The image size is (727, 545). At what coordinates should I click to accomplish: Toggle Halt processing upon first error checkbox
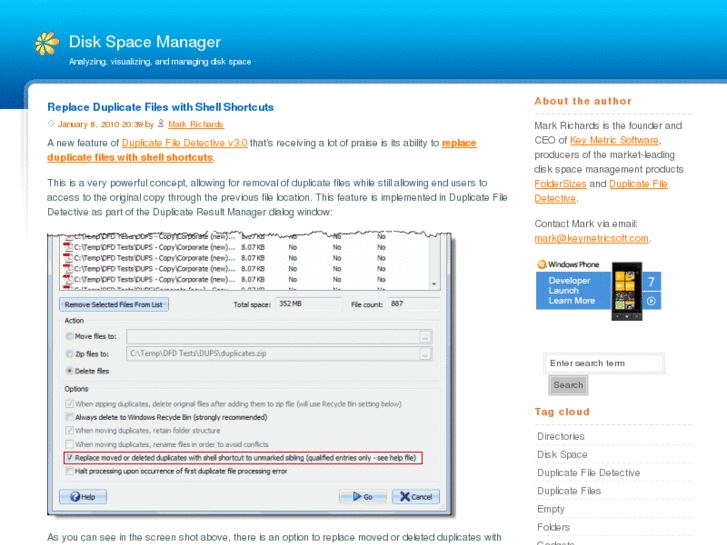coord(70,471)
